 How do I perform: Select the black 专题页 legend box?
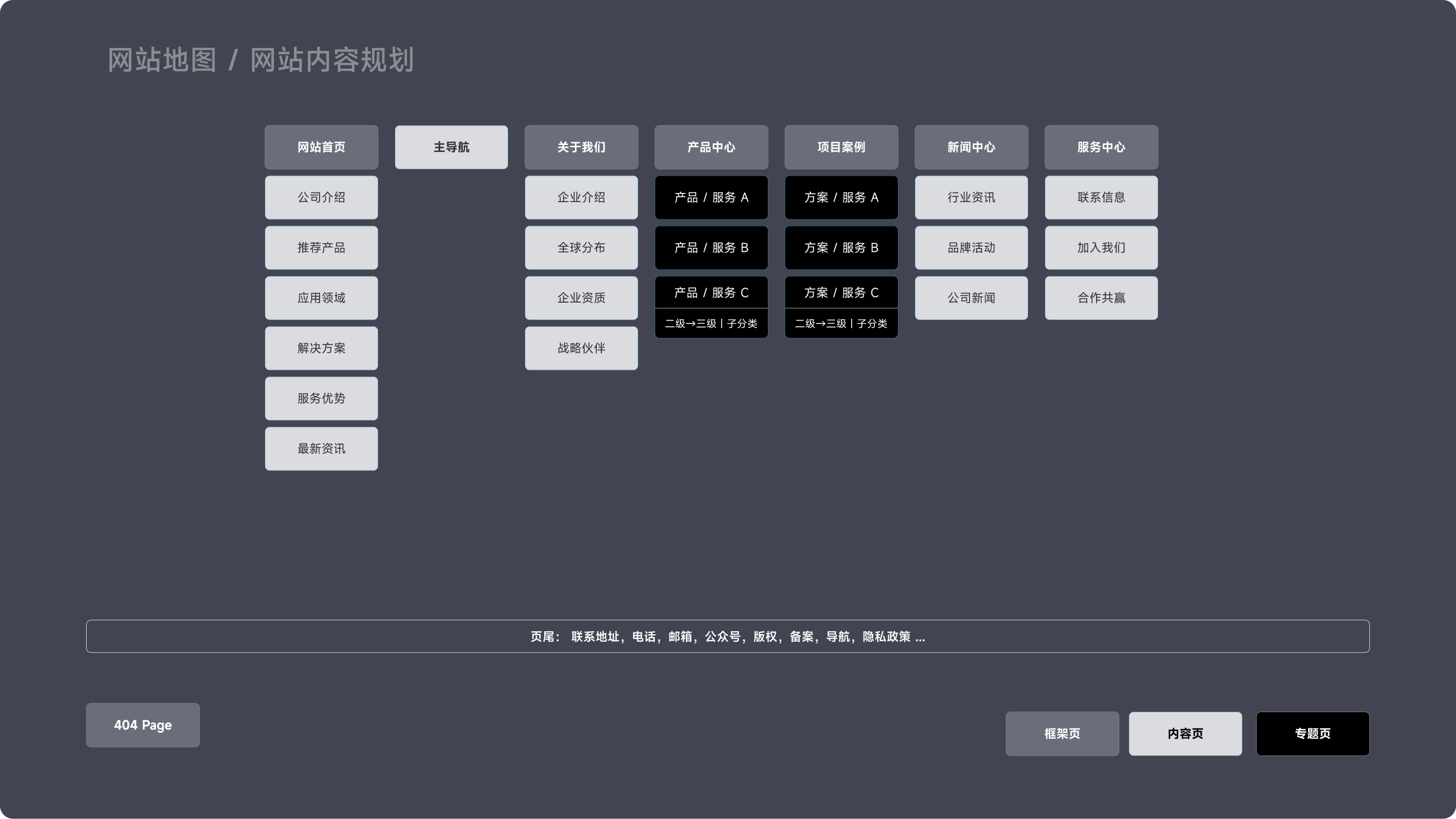(1312, 734)
